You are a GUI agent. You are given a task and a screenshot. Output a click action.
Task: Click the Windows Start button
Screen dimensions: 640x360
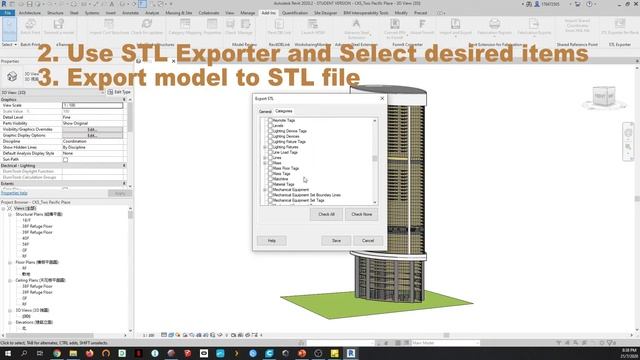8,353
